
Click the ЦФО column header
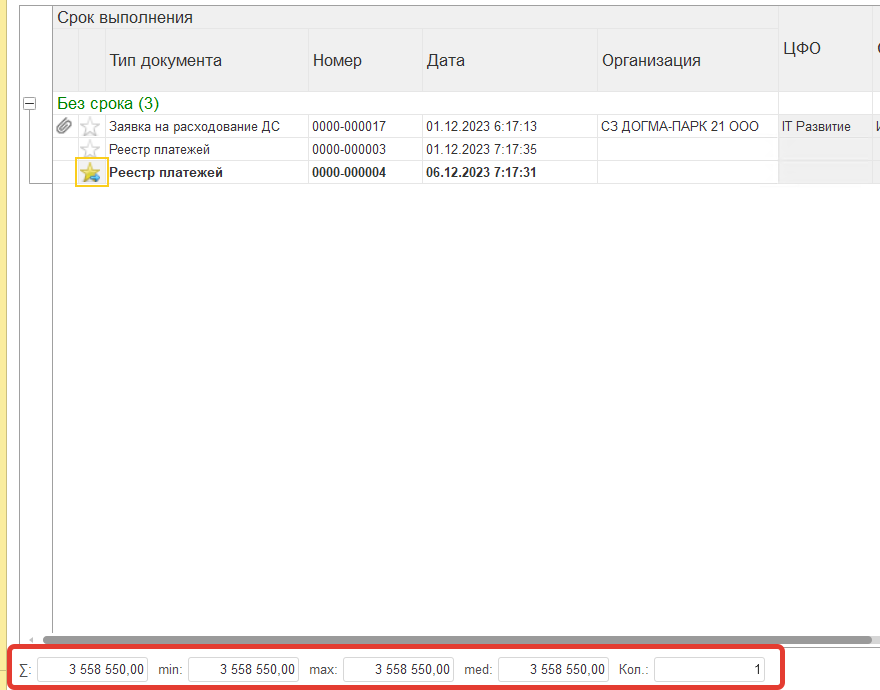pos(801,48)
